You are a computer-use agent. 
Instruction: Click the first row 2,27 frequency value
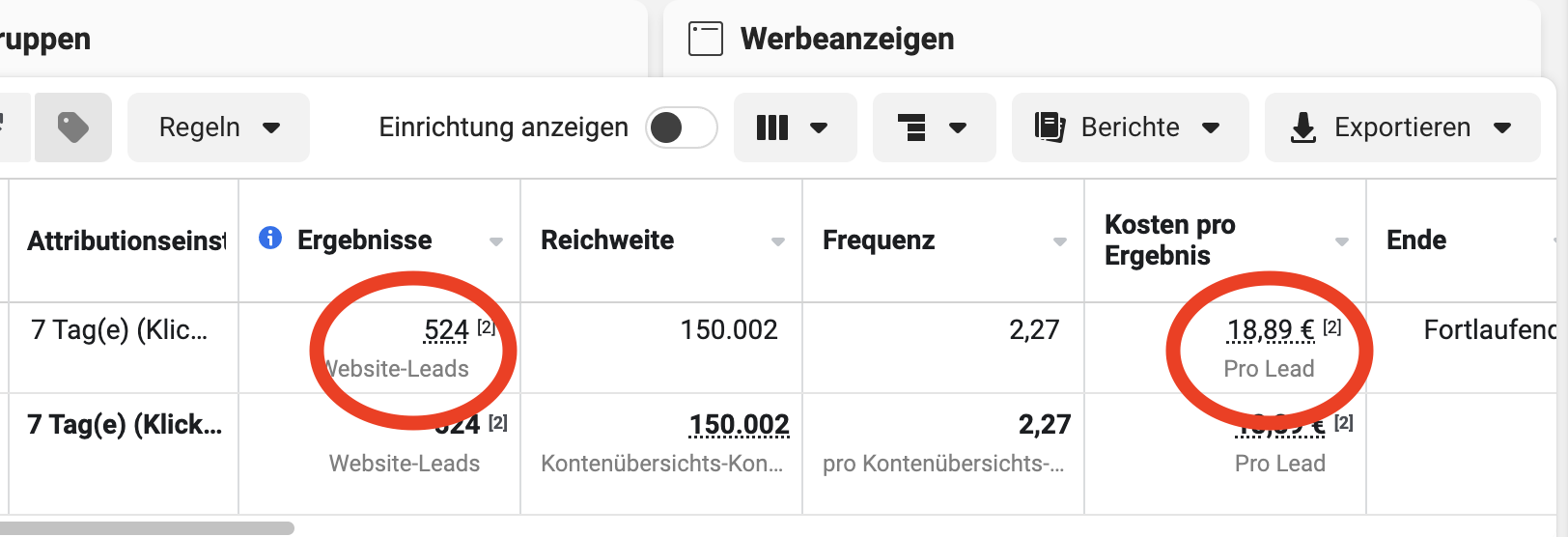tap(1034, 330)
